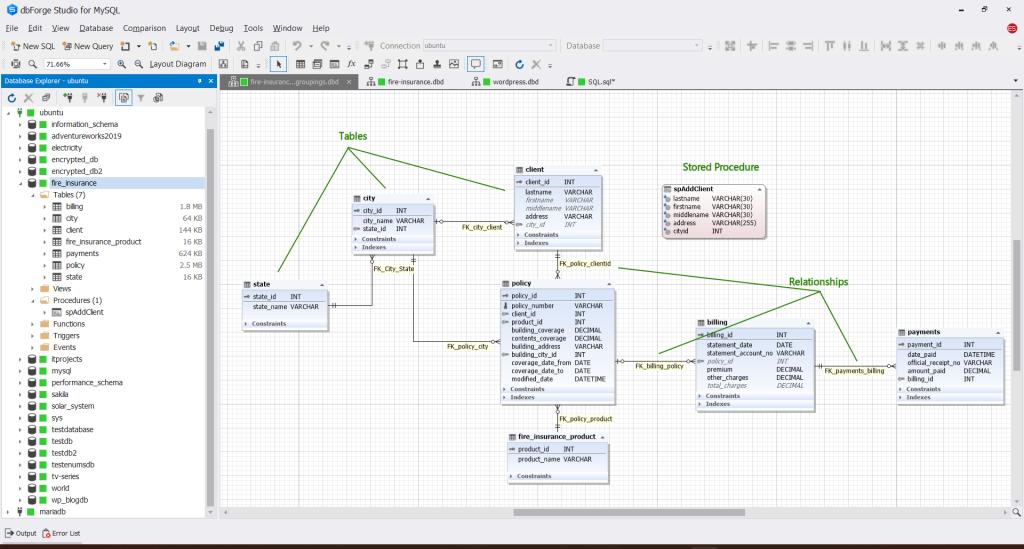Image resolution: width=1024 pixels, height=549 pixels.
Task: Open the New Query arrow dropdown
Action: 138,46
